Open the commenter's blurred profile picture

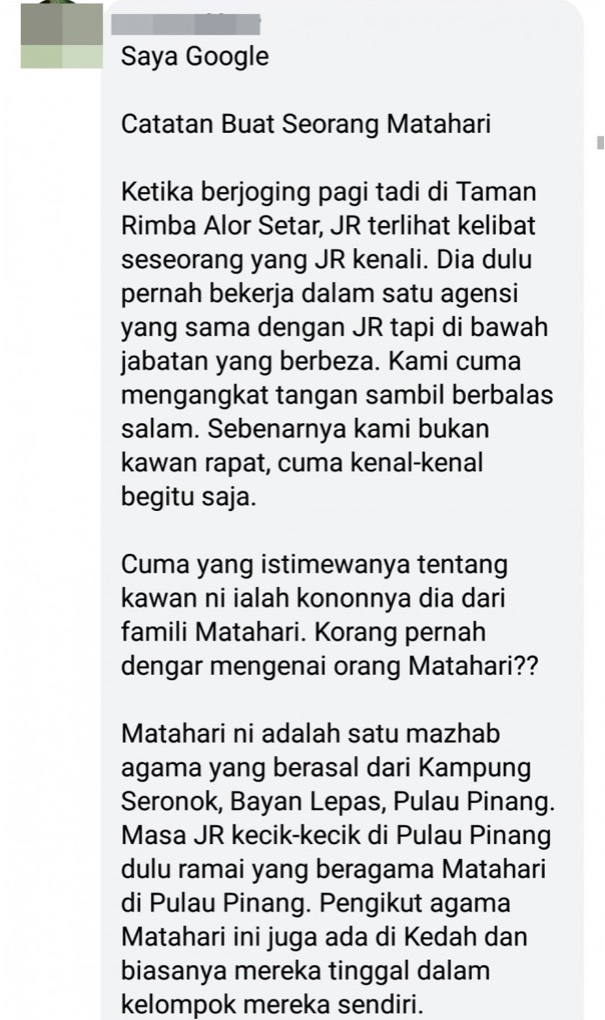point(62,34)
